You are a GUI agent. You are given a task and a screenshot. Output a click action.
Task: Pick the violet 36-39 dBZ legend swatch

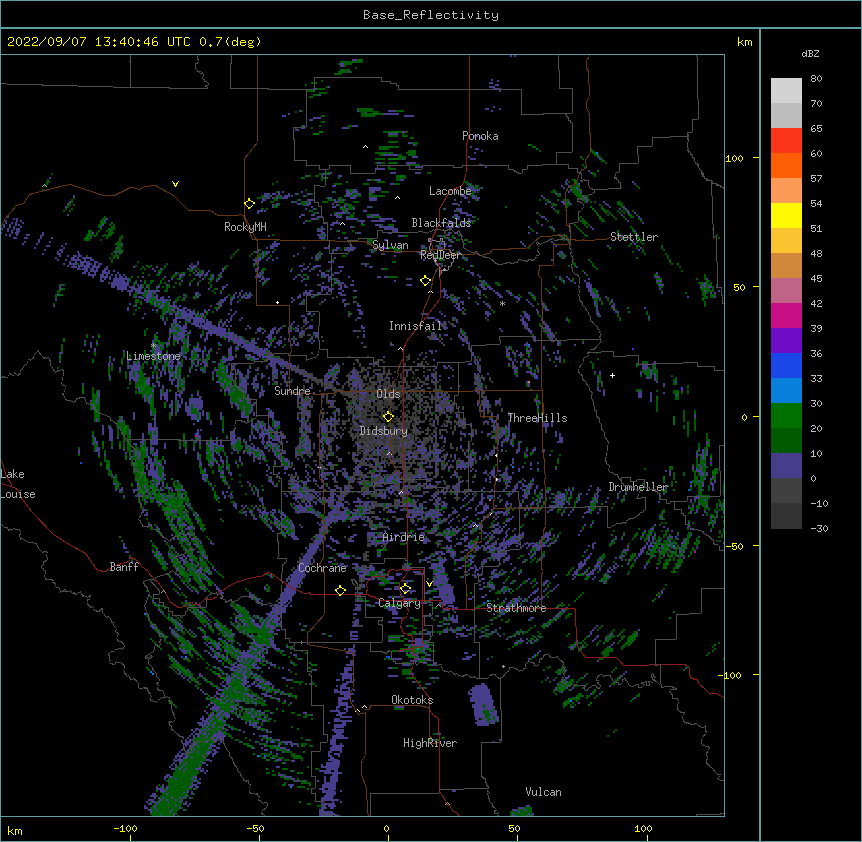pos(786,341)
